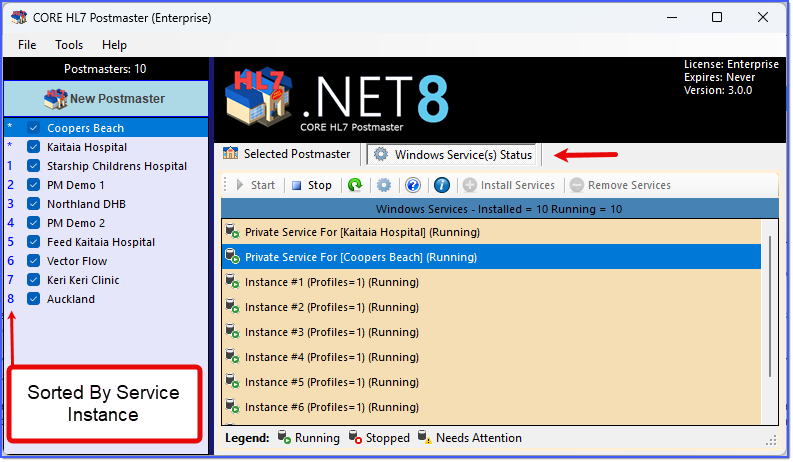This screenshot has height=462, width=793.
Task: Click the Install Services label
Action: tap(517, 185)
